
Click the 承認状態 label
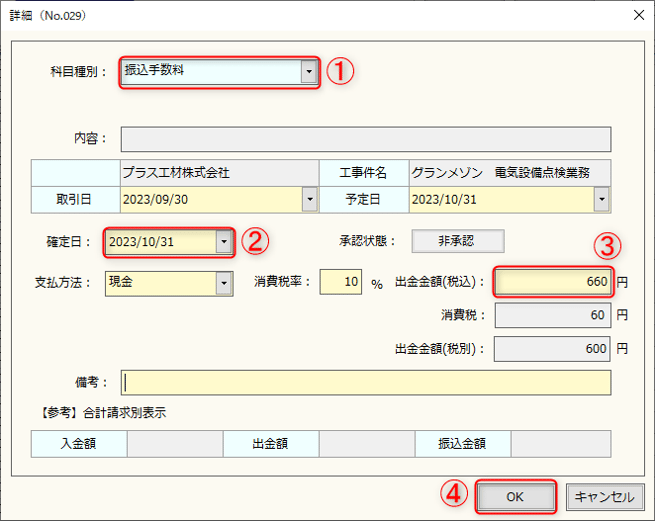pos(366,241)
